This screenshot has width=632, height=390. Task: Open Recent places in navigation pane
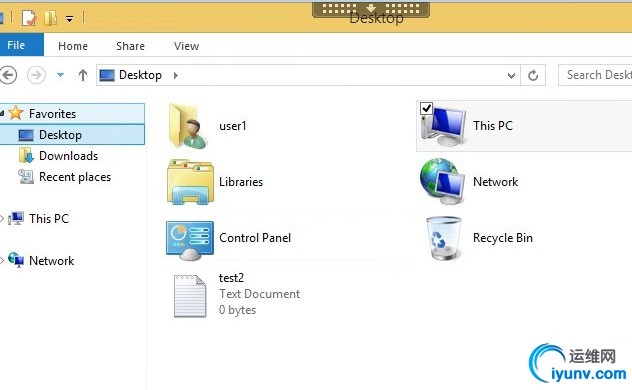75,177
